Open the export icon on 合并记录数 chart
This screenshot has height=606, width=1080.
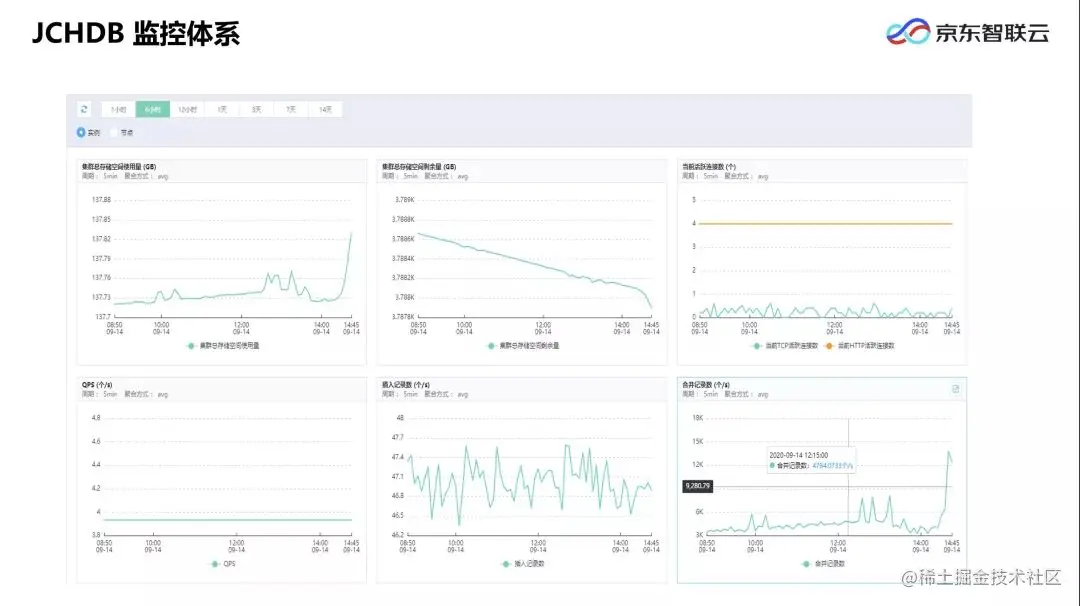coord(955,389)
